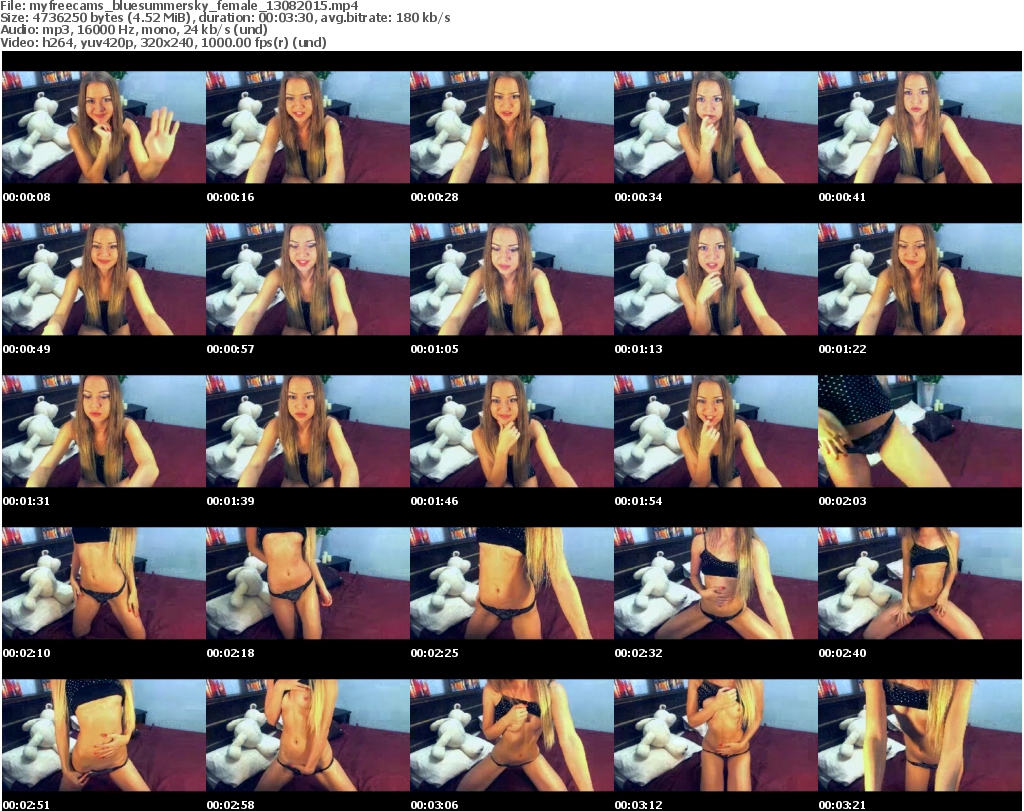This screenshot has height=811, width=1024.
Task: Open the frame thumbnail above 00:01:05
Action: pos(511,279)
